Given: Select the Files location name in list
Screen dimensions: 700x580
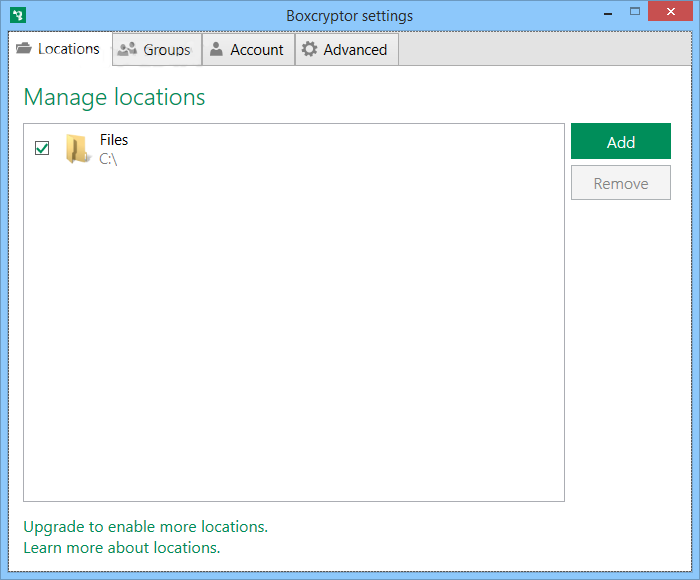Looking at the screenshot, I should pyautogui.click(x=114, y=140).
